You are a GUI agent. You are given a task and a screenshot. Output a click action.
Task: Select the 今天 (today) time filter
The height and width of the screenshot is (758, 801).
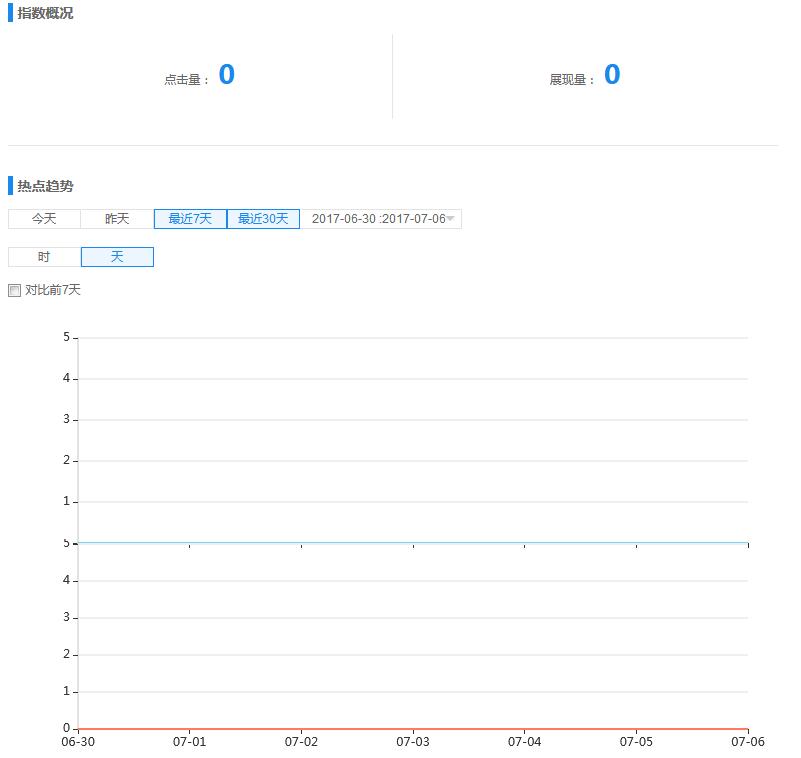pos(44,219)
